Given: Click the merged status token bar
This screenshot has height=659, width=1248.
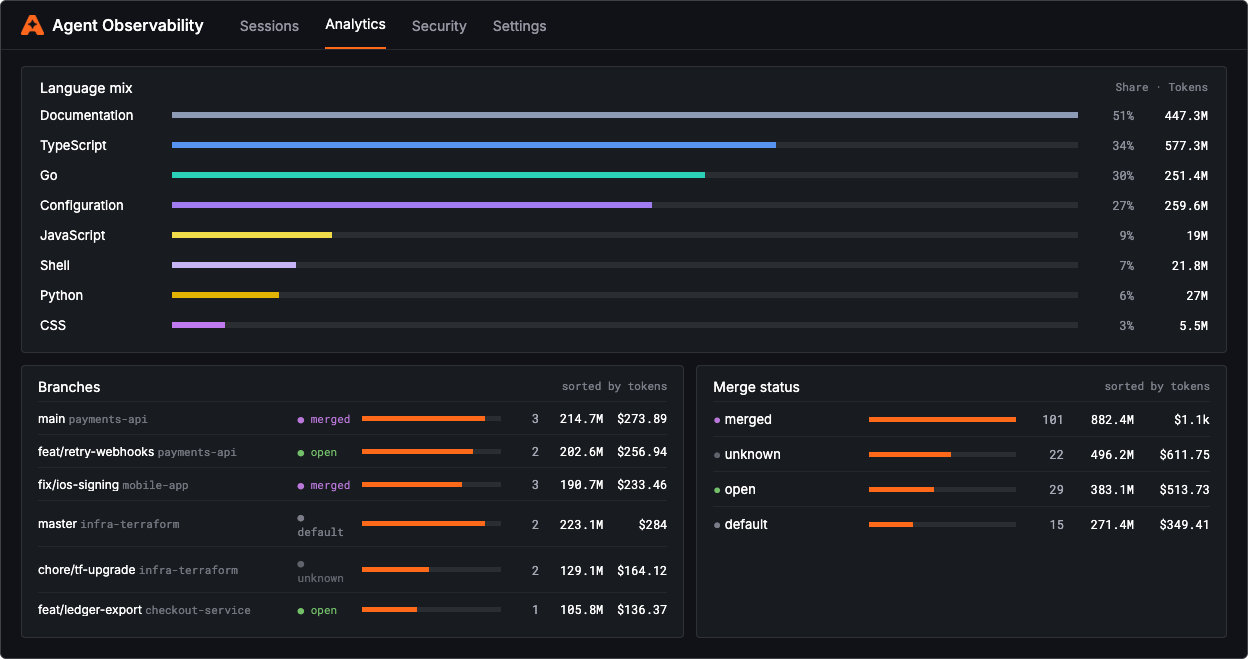Looking at the screenshot, I should [942, 420].
